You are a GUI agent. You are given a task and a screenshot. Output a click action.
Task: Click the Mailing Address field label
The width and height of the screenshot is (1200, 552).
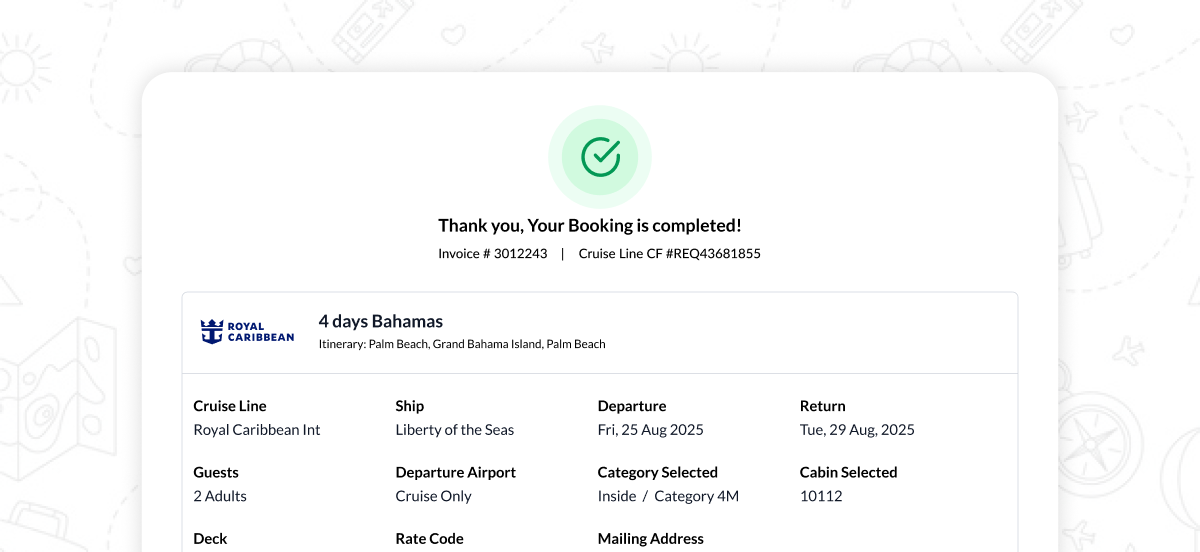(650, 538)
